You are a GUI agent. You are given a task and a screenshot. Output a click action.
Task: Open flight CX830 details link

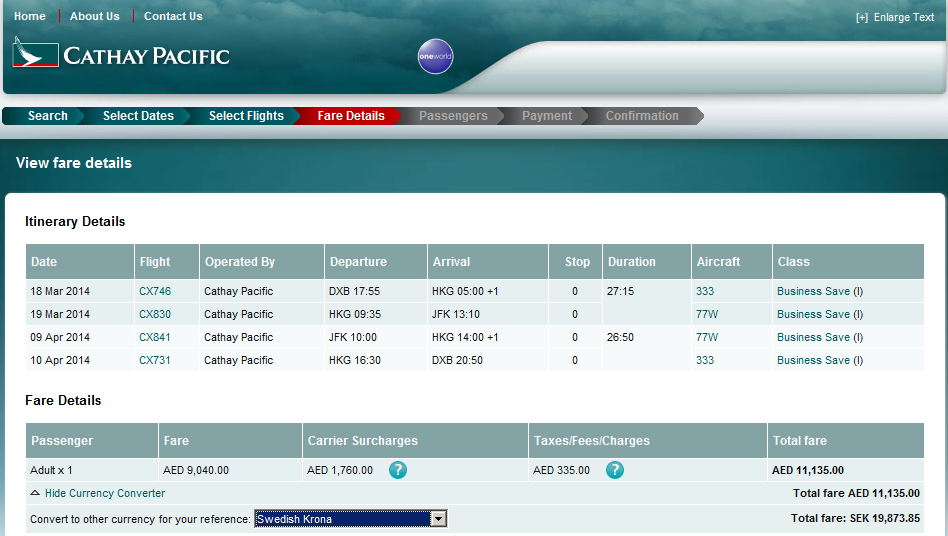(x=155, y=314)
